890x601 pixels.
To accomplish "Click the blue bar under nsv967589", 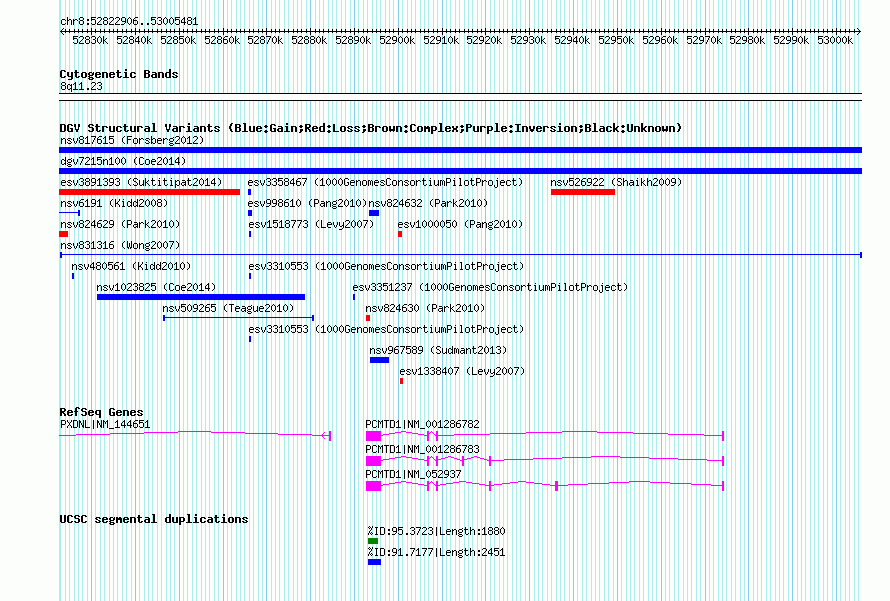I will [x=379, y=360].
